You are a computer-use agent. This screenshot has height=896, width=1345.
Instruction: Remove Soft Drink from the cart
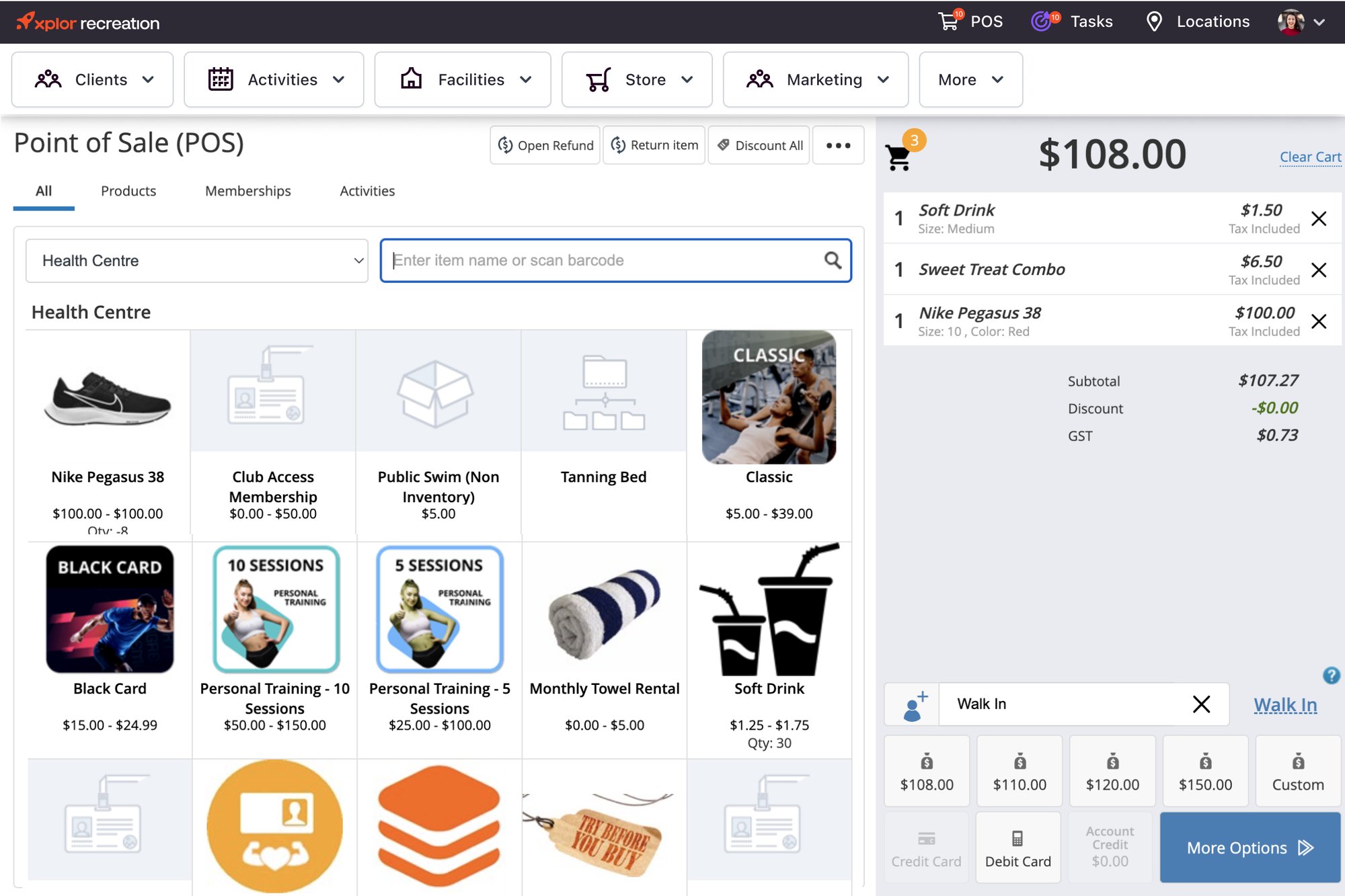click(x=1319, y=218)
